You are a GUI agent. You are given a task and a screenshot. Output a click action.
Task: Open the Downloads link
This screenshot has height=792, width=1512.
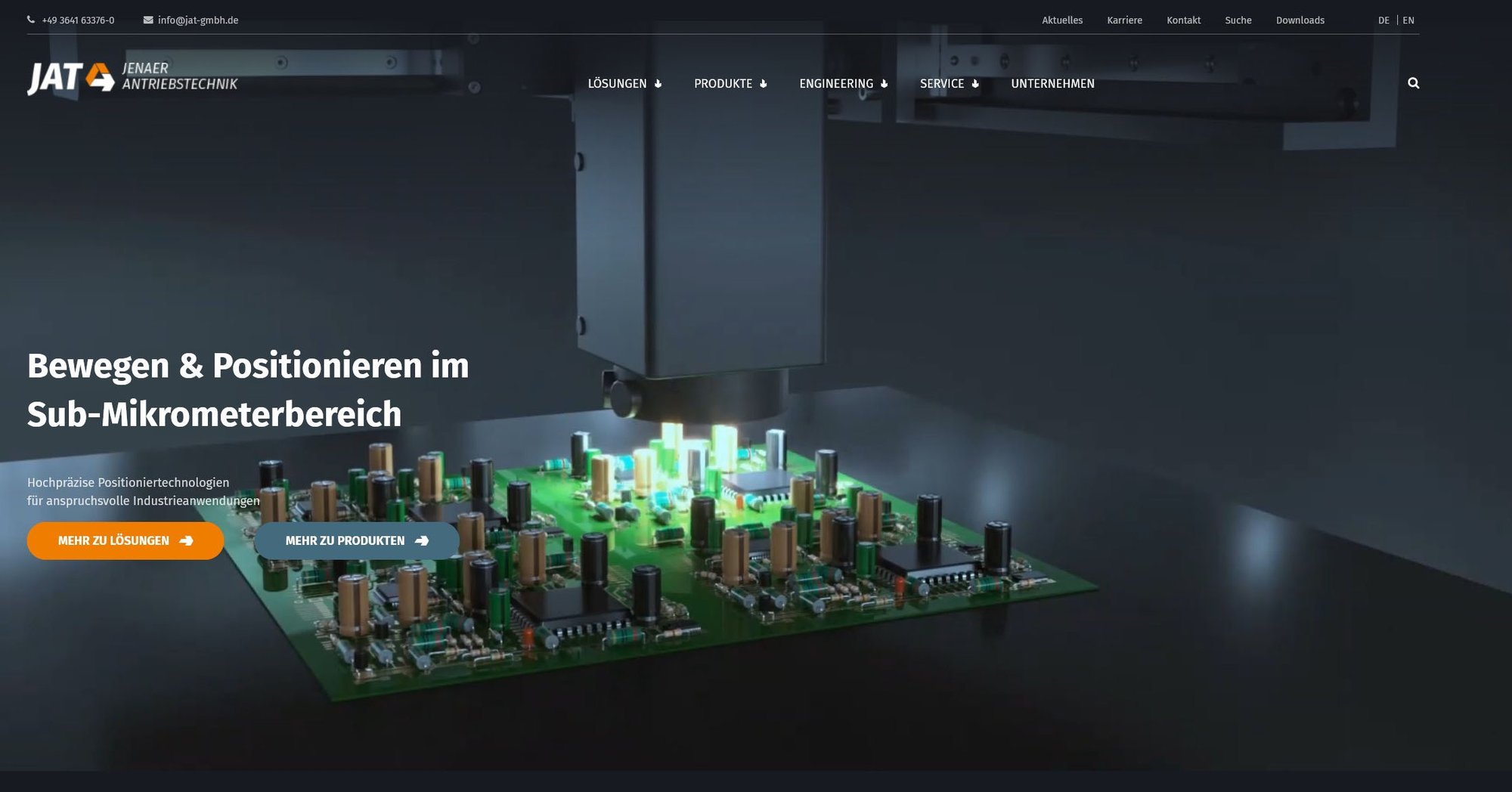[1300, 20]
